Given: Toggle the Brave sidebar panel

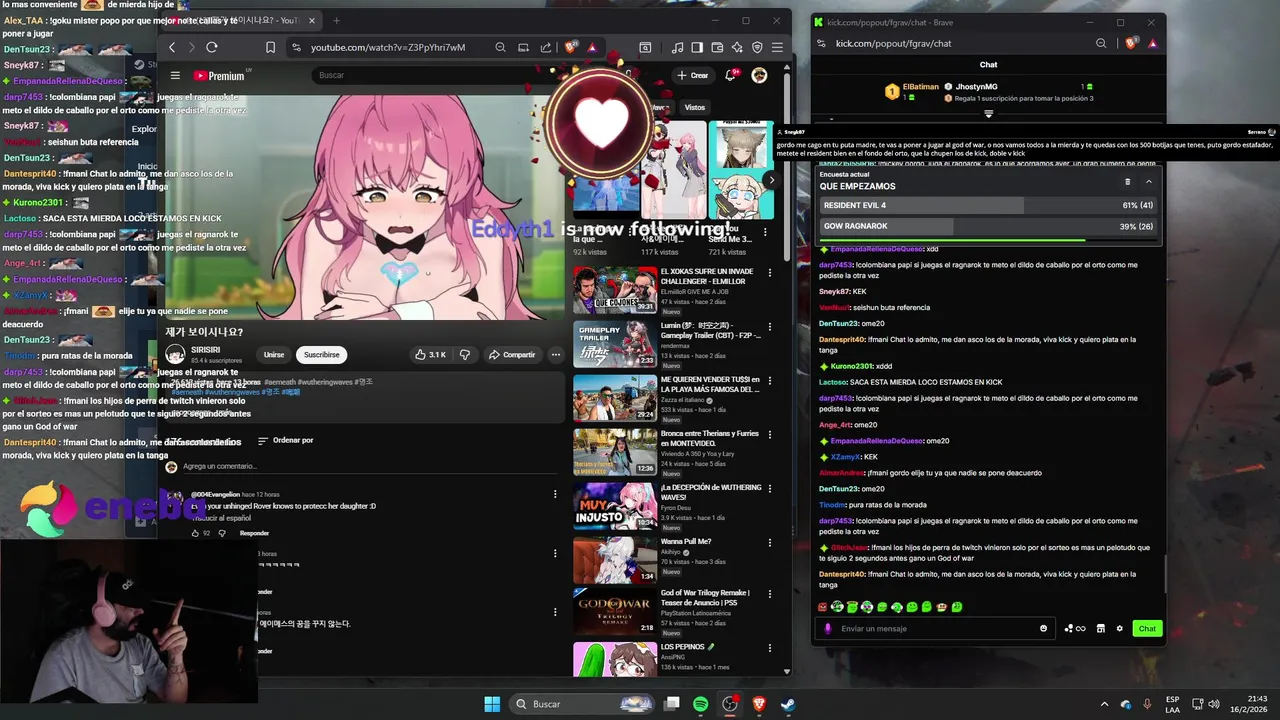Looking at the screenshot, I should (x=698, y=47).
